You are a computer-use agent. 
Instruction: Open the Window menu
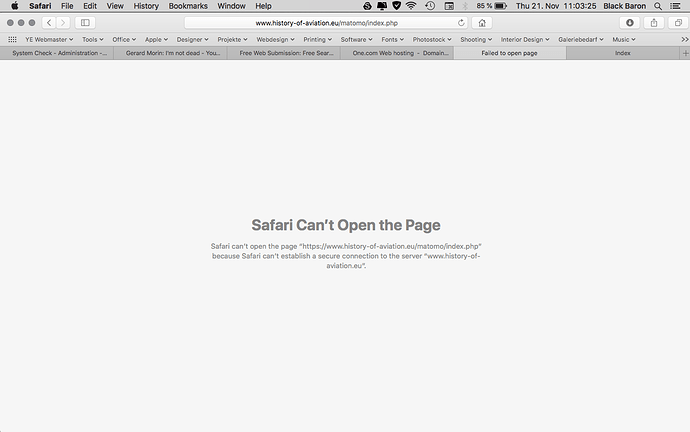point(231,6)
